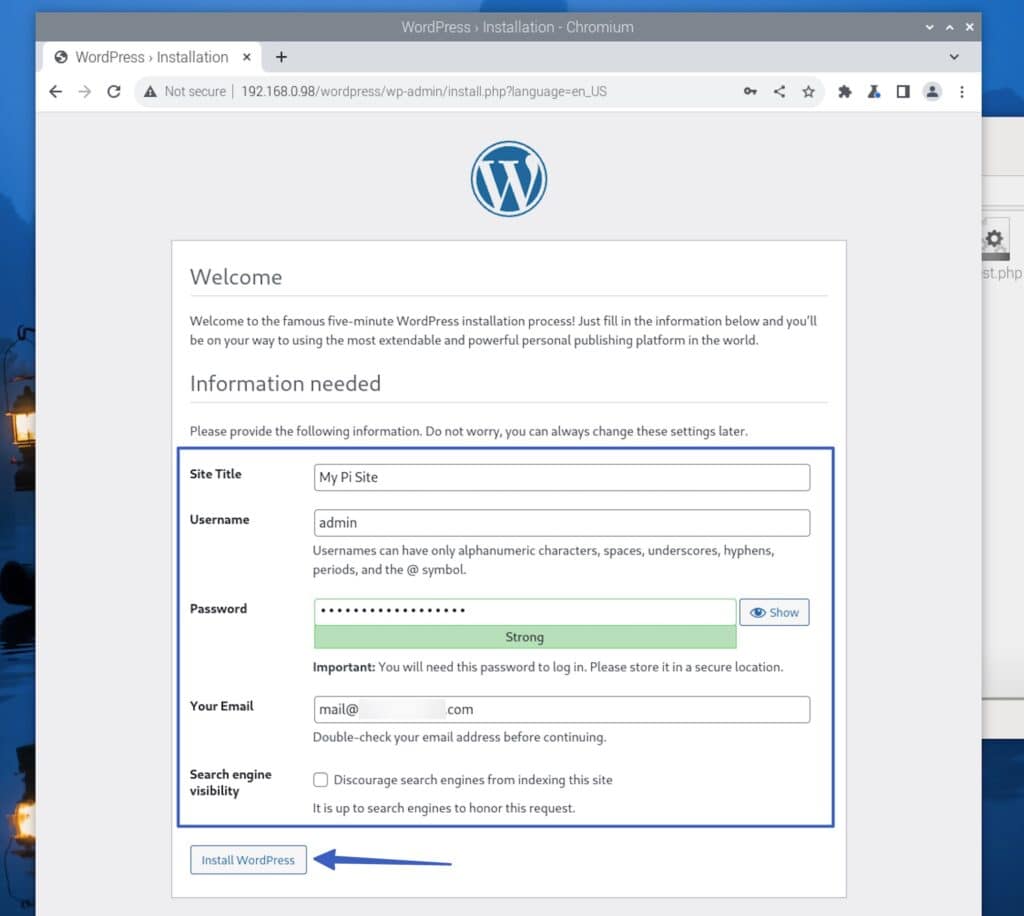Open Chromium's password manager key icon
The height and width of the screenshot is (916, 1024).
click(750, 91)
